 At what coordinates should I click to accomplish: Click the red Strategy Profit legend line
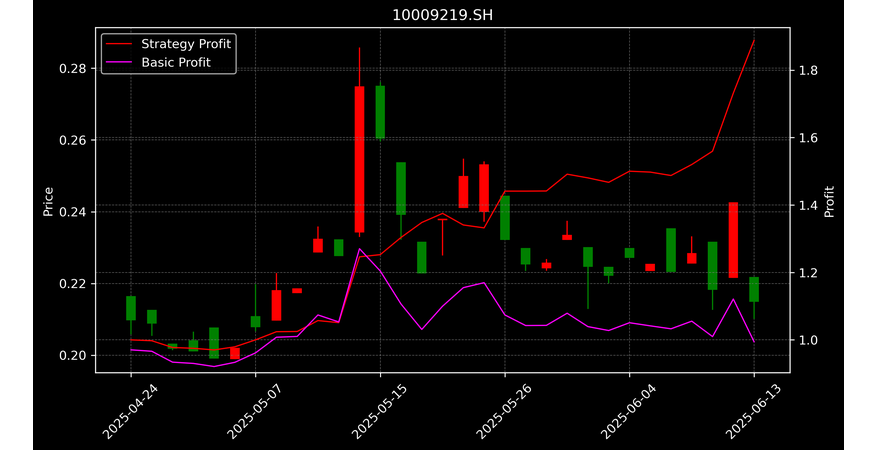119,44
